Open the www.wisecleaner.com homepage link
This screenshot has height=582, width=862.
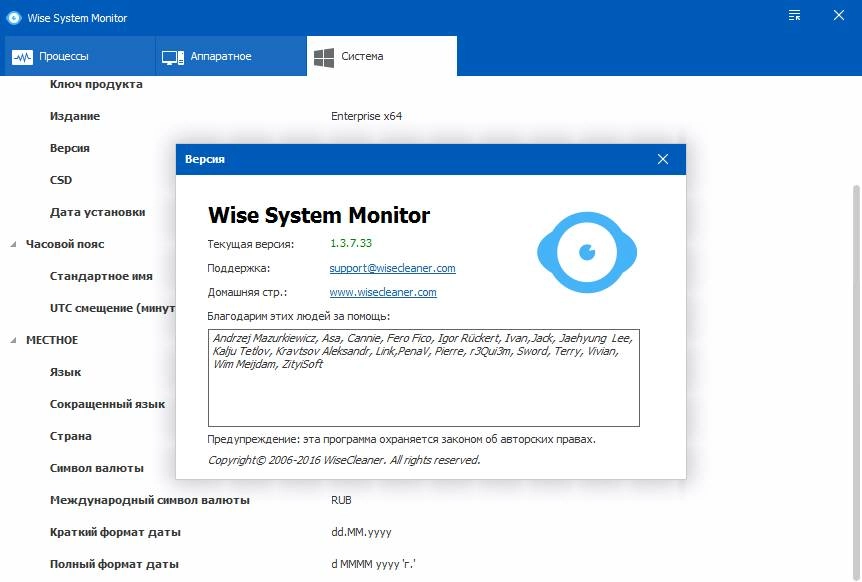click(x=383, y=292)
